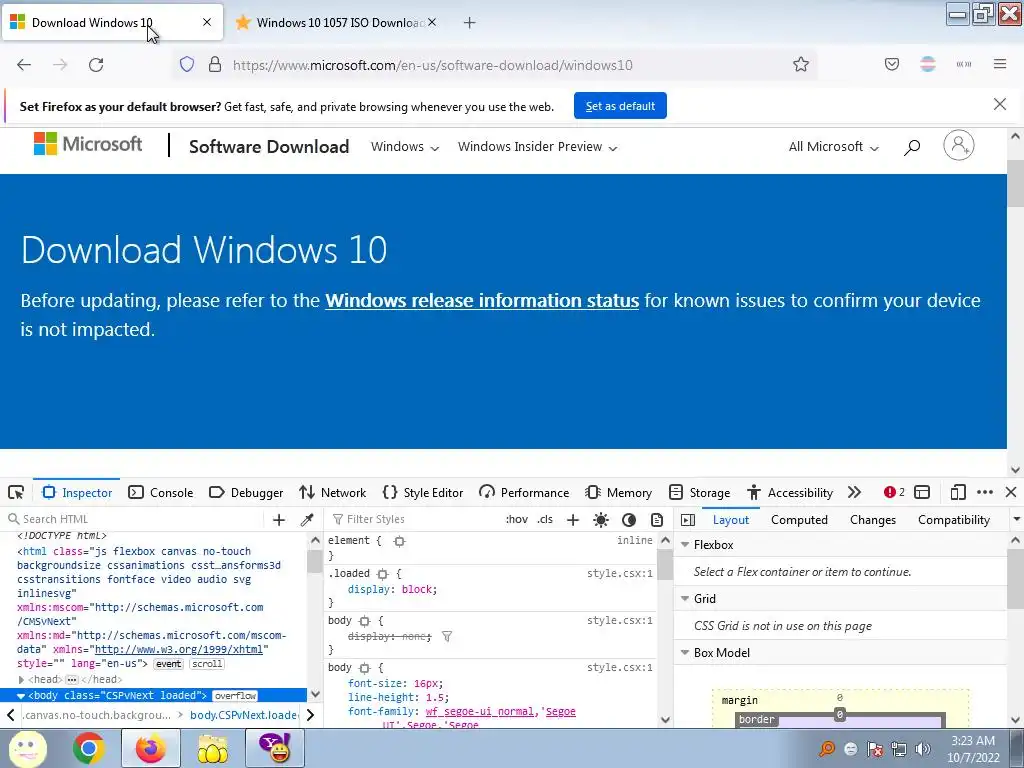This screenshot has width=1024, height=768.
Task: Switch to the Console tab
Action: click(161, 492)
